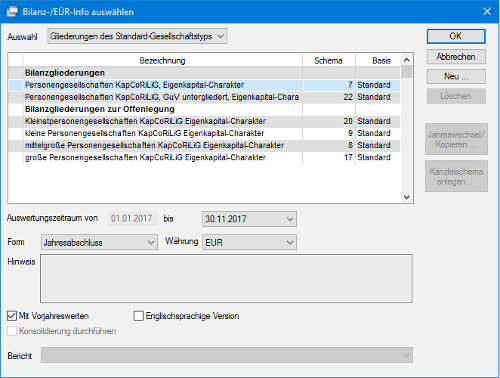500x378 pixels.
Task: Click the Neu ... button
Action: click(x=456, y=76)
